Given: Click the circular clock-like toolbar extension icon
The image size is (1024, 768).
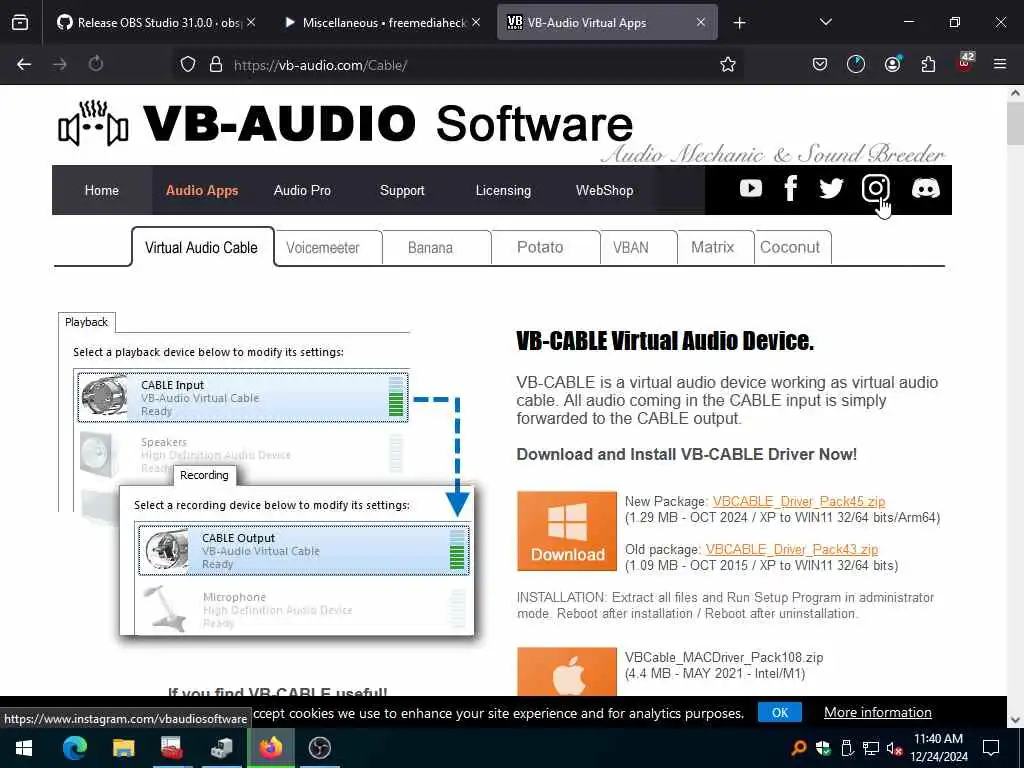Looking at the screenshot, I should (856, 64).
